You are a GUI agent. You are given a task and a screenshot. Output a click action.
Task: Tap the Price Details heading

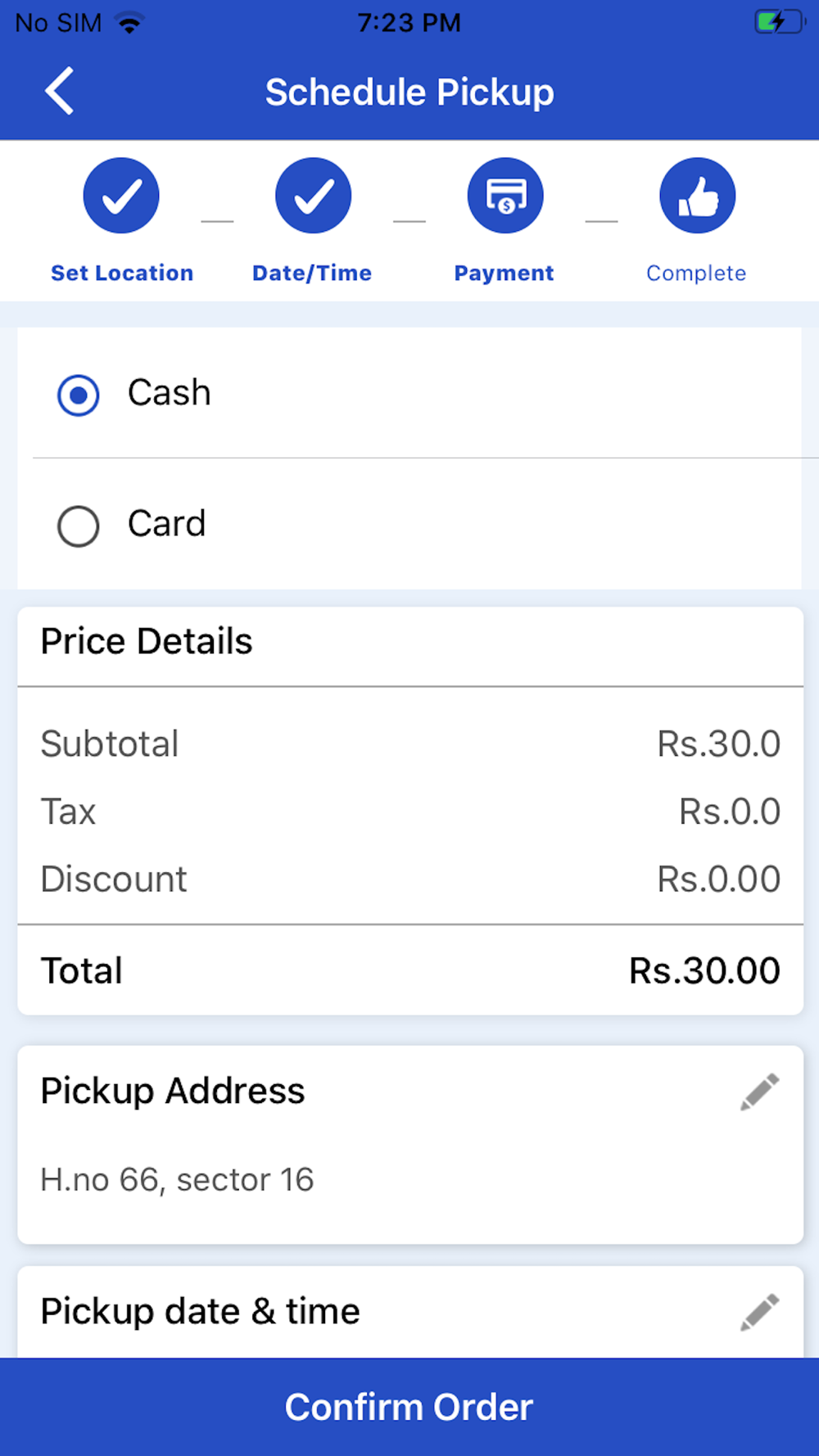tap(147, 641)
